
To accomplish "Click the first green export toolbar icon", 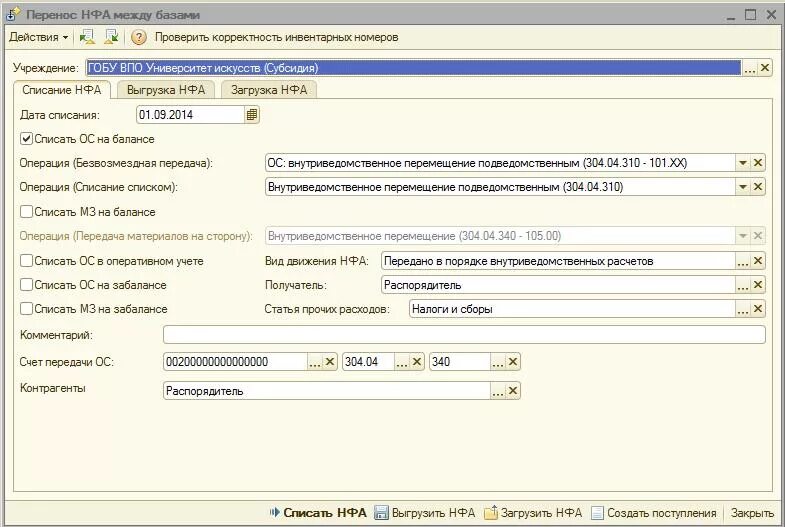I will [x=87, y=37].
